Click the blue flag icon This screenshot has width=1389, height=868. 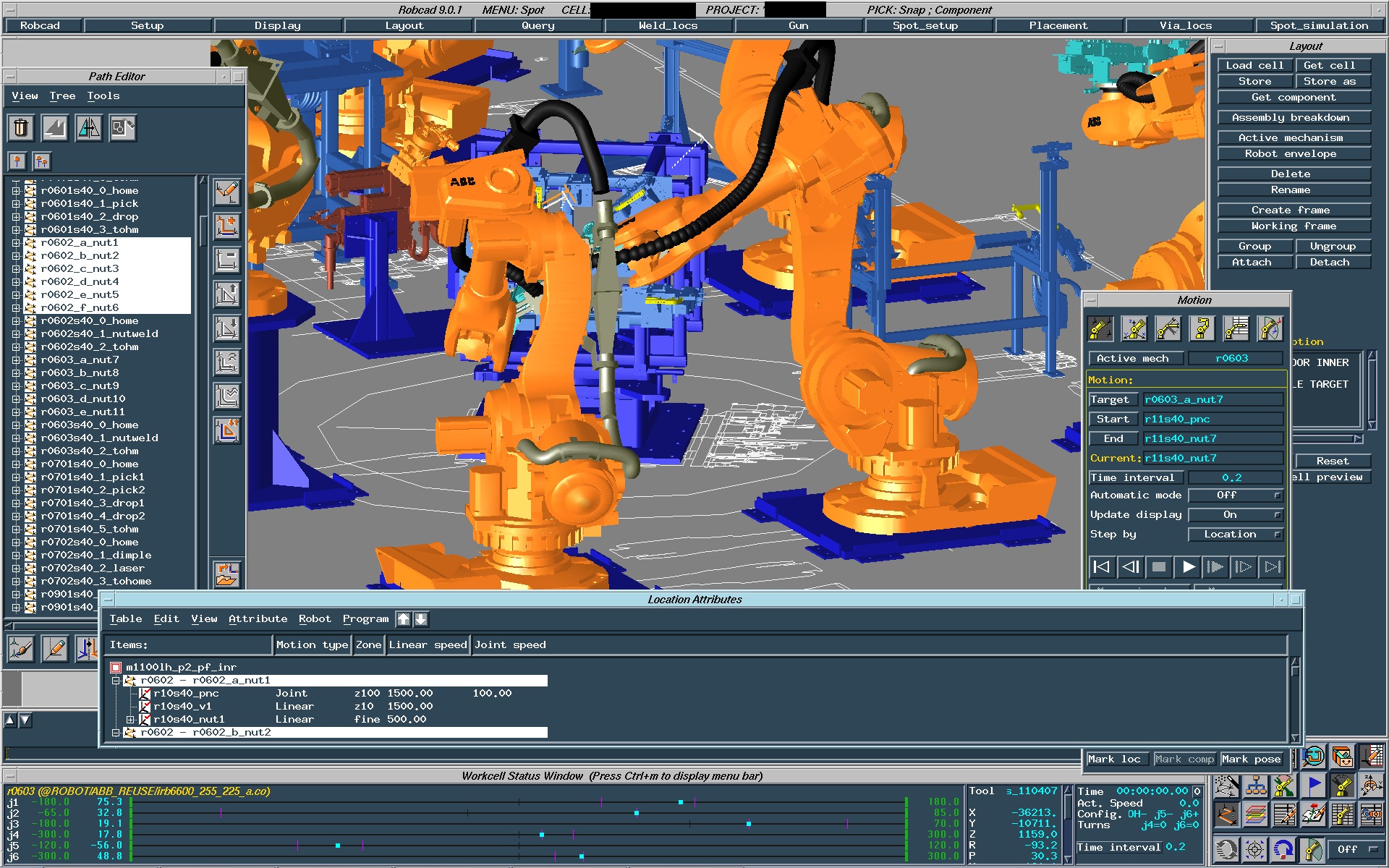pyautogui.click(x=1313, y=786)
